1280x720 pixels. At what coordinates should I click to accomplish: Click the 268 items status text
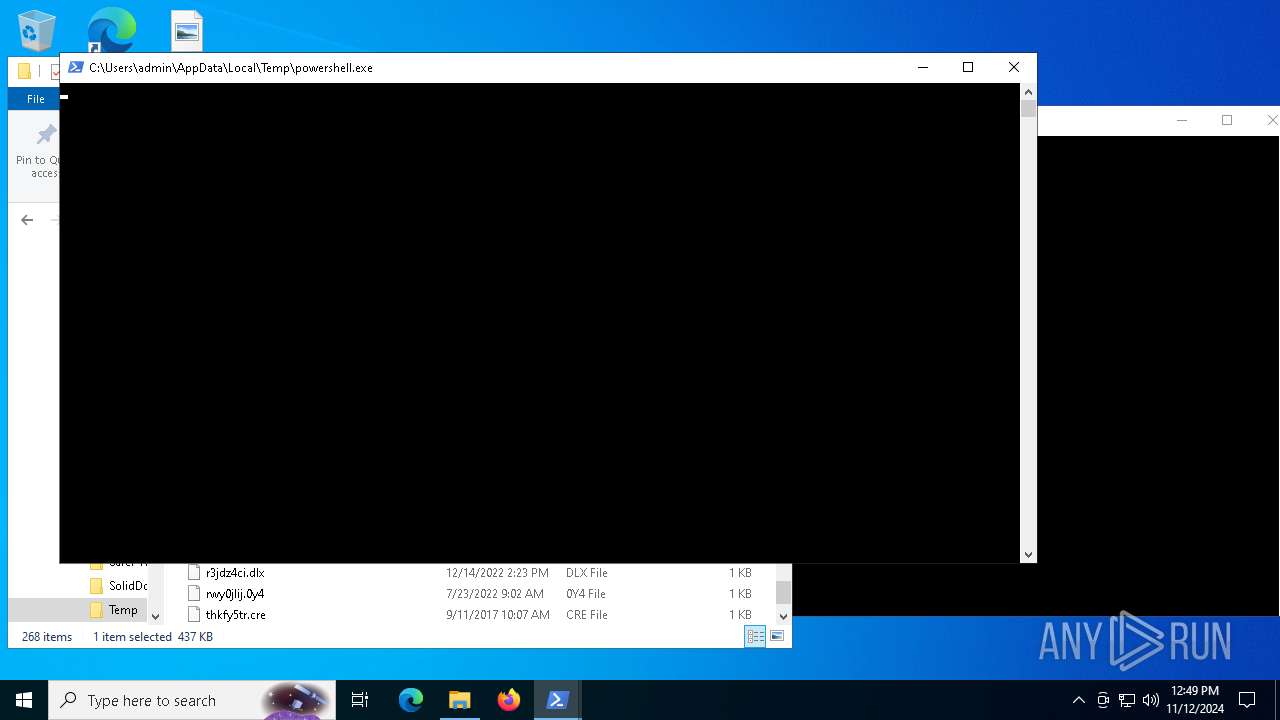tap(47, 637)
